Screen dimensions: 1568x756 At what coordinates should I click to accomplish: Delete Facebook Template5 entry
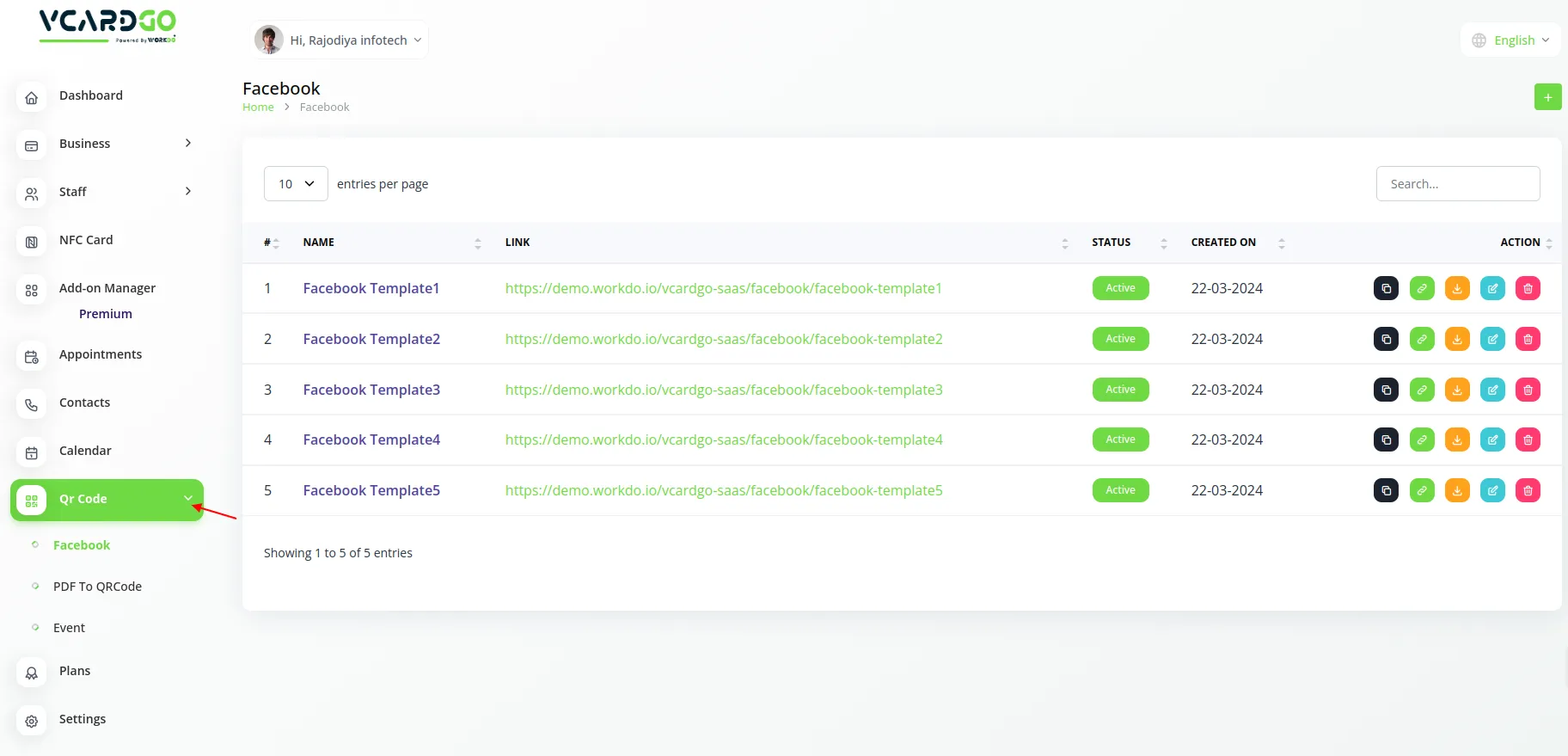tap(1528, 490)
